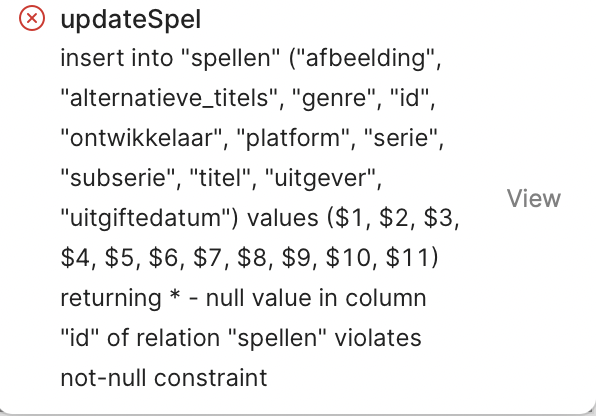Click the "uitgiftedatum" column name
The height and width of the screenshot is (416, 596).
pos(146,218)
